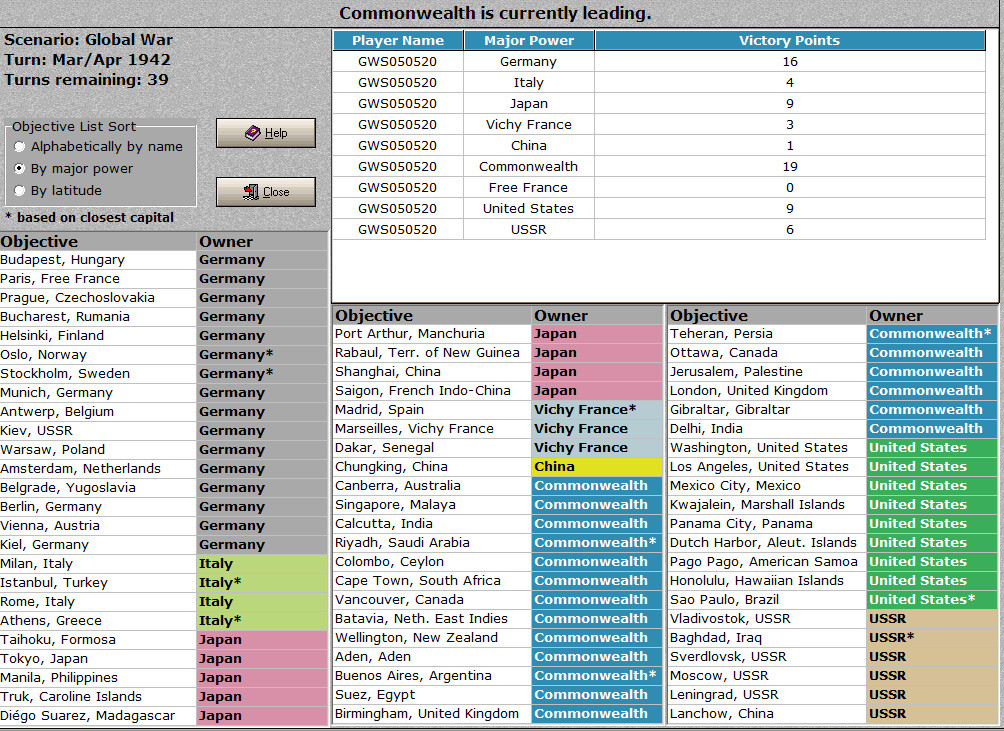Select Vladivostok, USSR objective

[767, 618]
